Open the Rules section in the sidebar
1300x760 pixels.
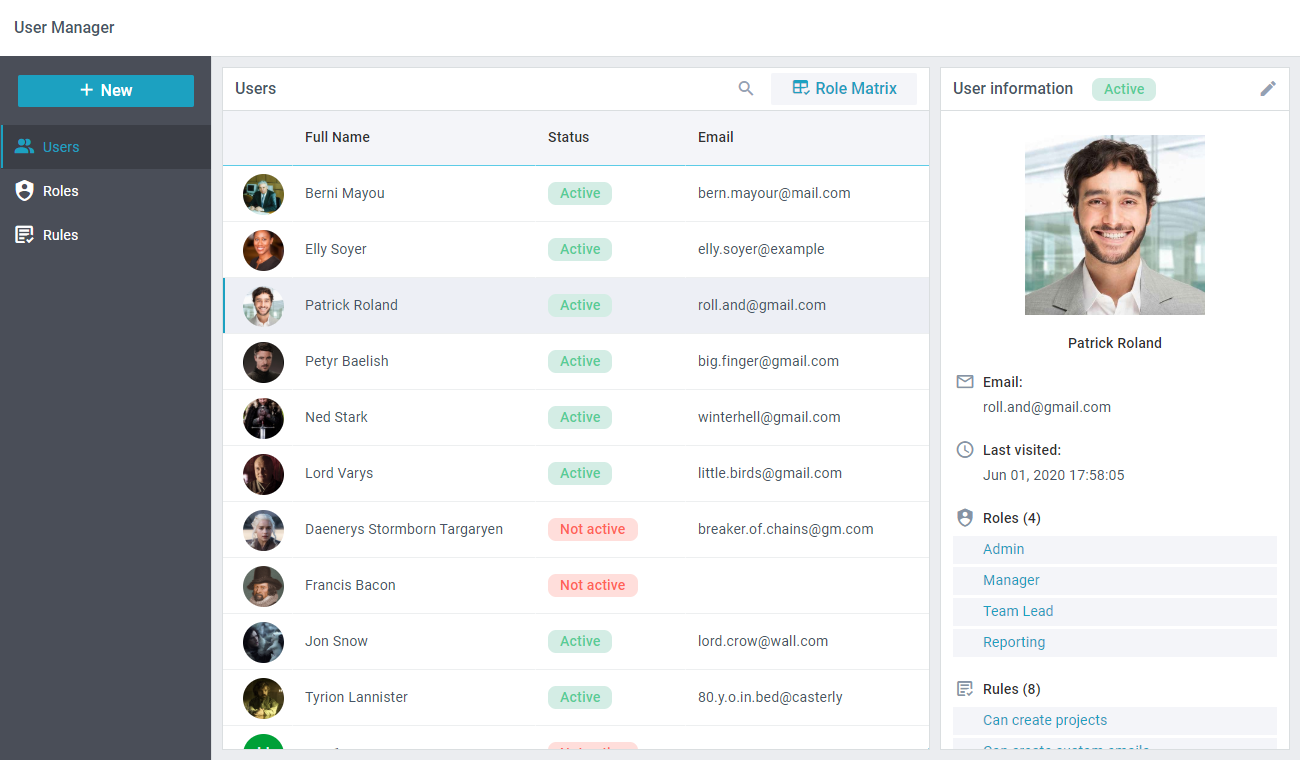61,235
